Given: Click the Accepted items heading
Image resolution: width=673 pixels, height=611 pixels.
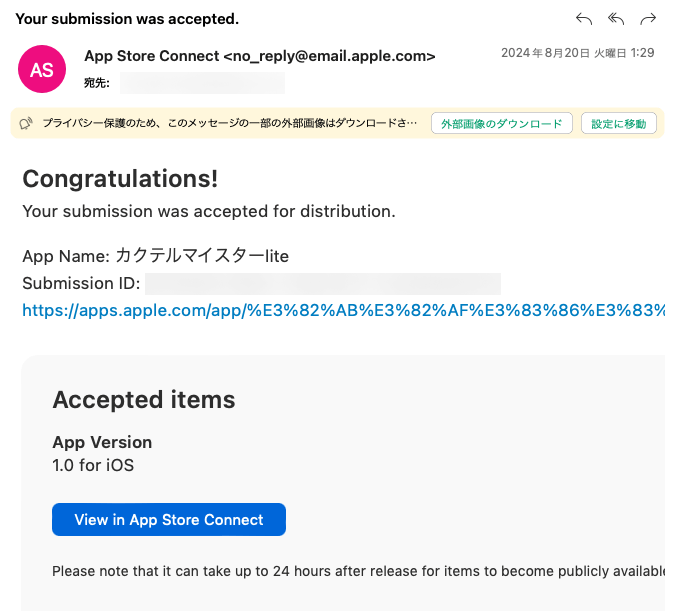Looking at the screenshot, I should pos(144,400).
